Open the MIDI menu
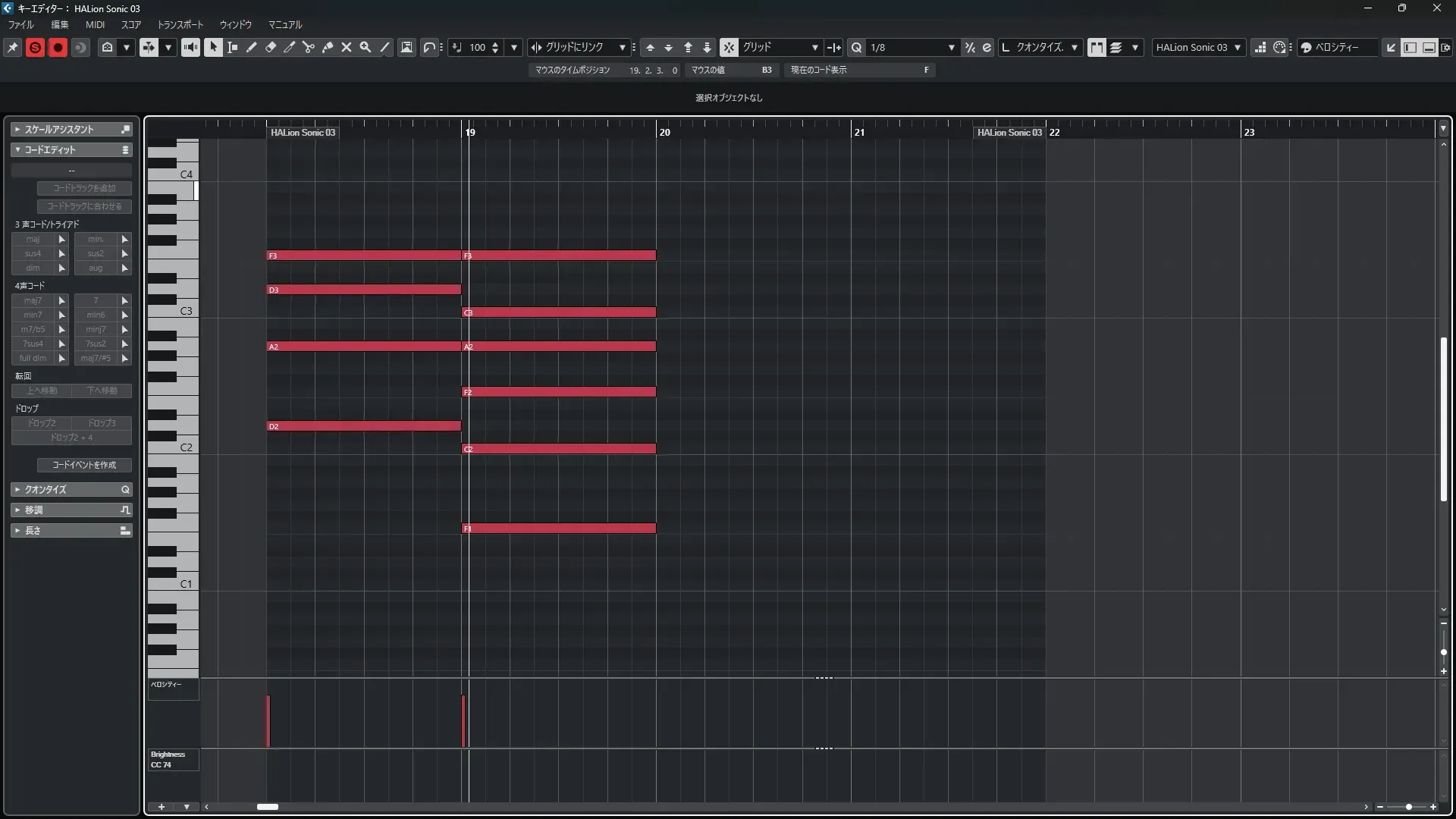The image size is (1456, 819). (95, 24)
